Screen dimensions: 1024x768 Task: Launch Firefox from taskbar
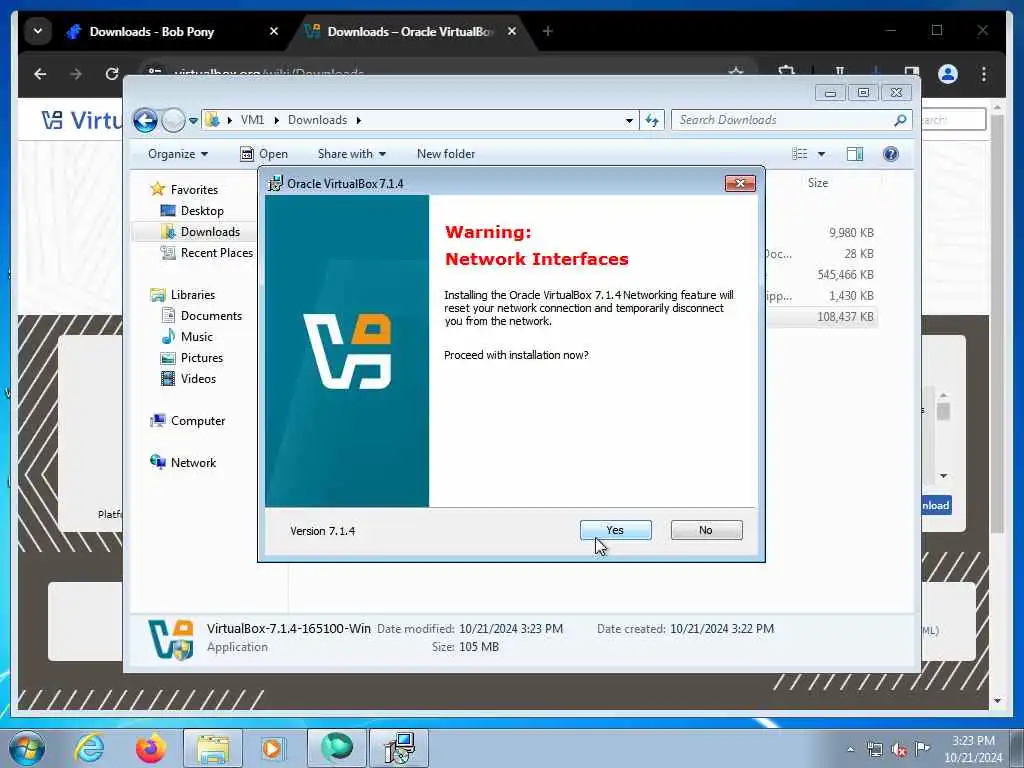click(x=151, y=748)
